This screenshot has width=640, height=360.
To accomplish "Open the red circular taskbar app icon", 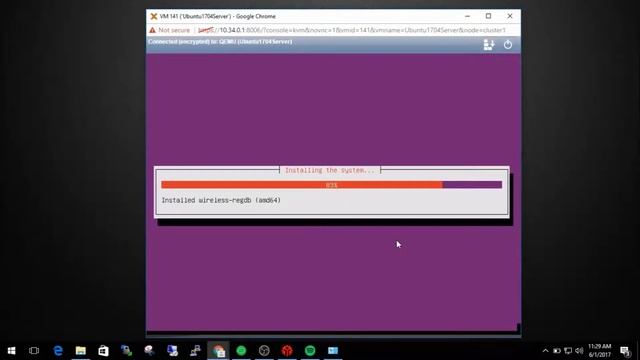I will click(287, 351).
